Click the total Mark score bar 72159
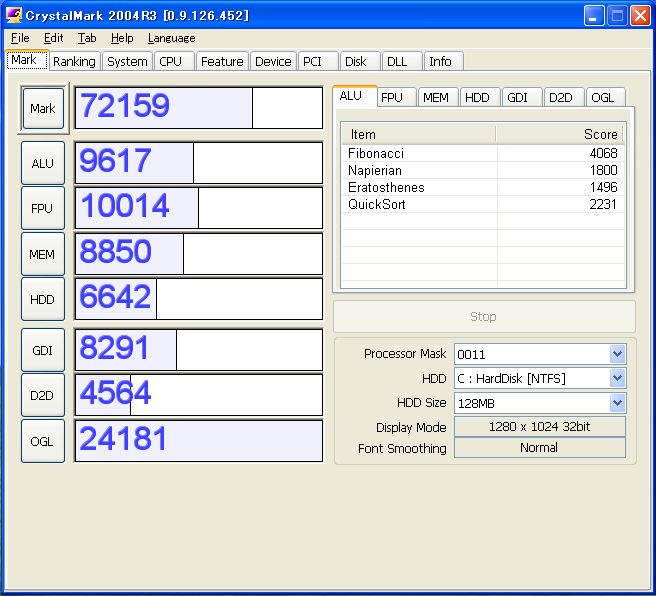Screen dimensions: 656x596 (199, 108)
